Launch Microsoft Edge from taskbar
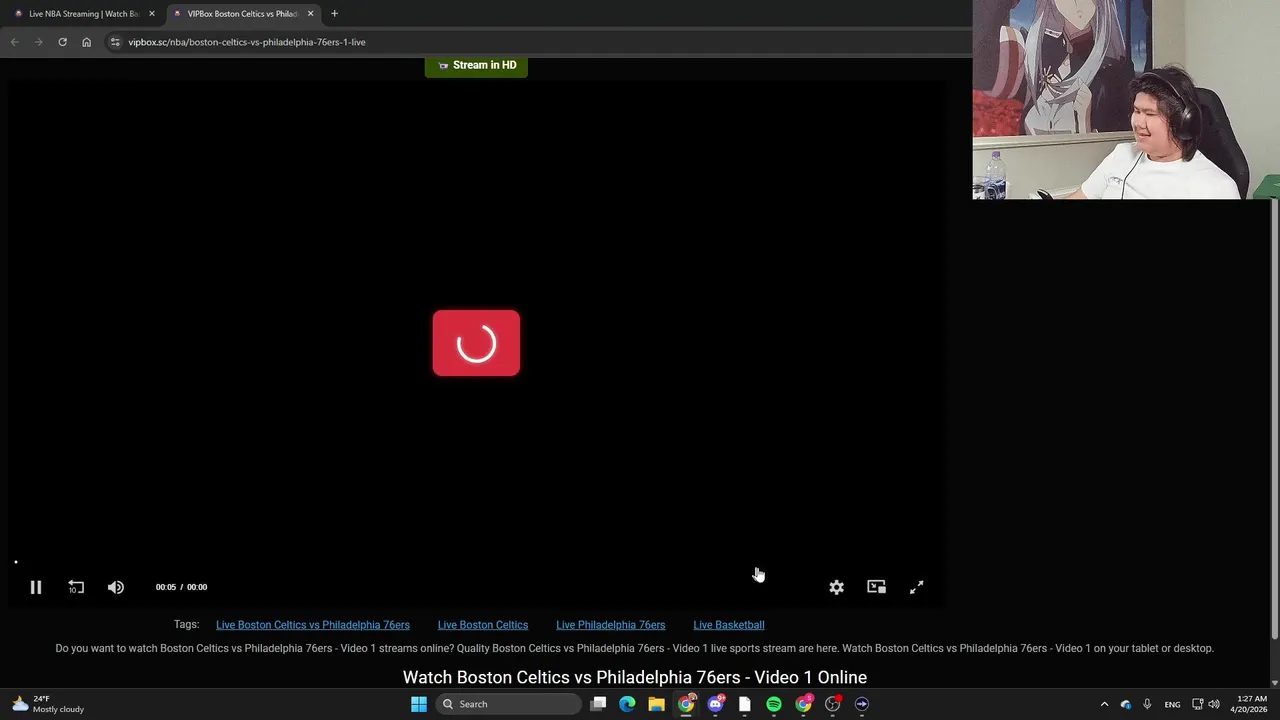 [627, 704]
